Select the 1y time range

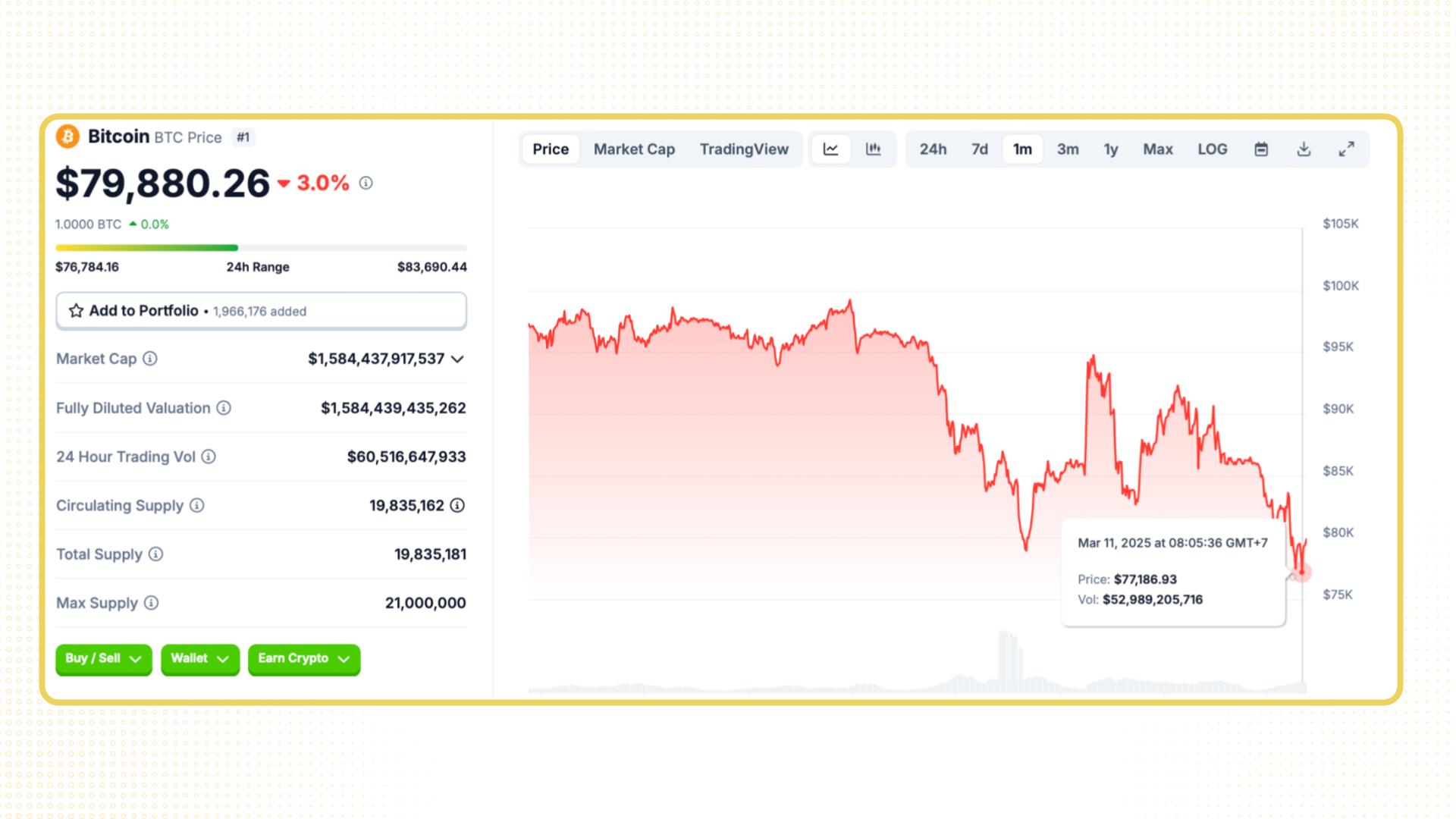1110,149
